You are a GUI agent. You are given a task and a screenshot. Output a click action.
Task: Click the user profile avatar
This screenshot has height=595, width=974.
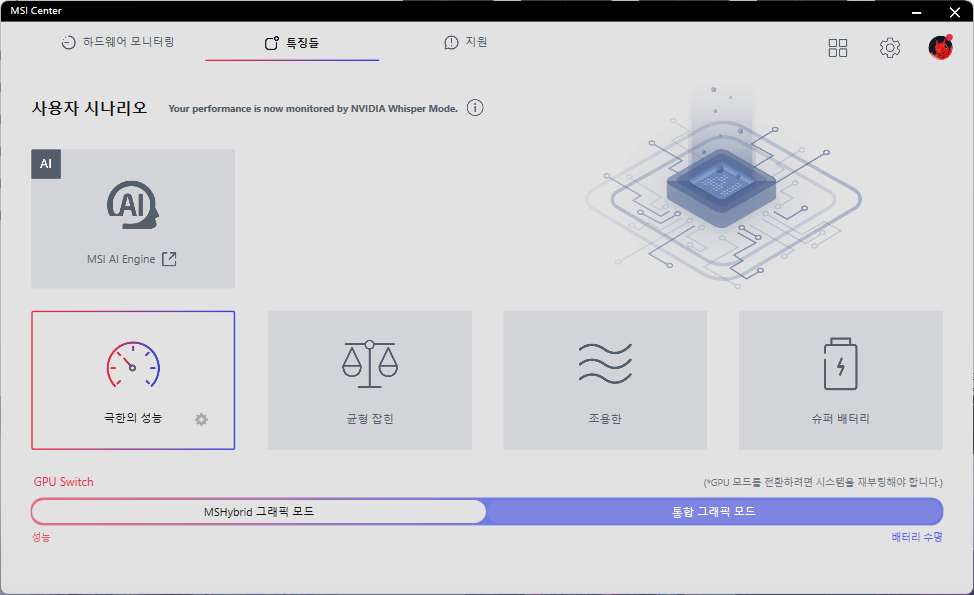point(940,47)
